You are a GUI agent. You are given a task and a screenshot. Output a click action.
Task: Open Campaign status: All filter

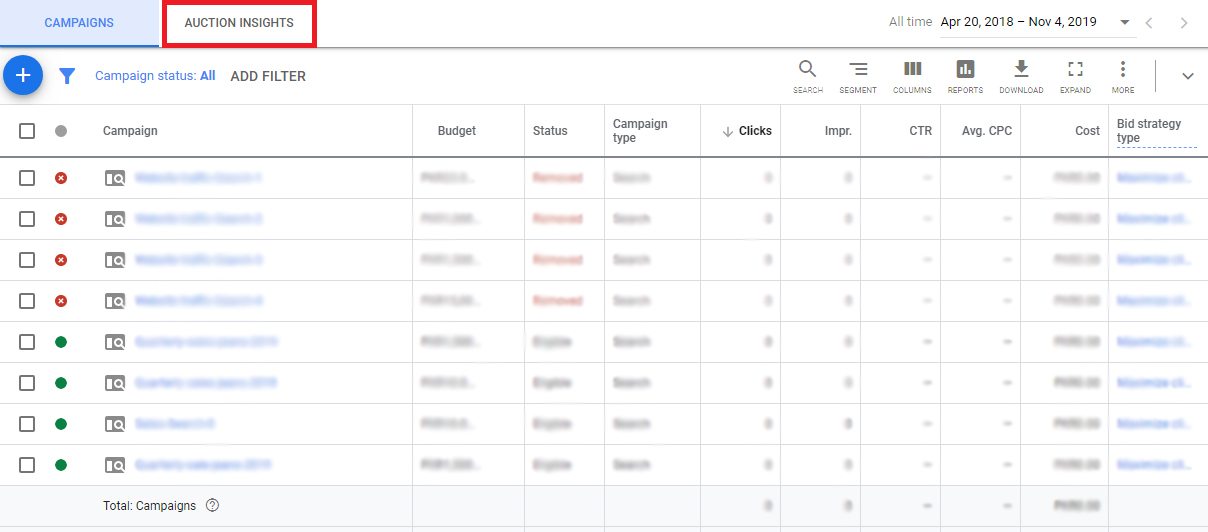(155, 76)
